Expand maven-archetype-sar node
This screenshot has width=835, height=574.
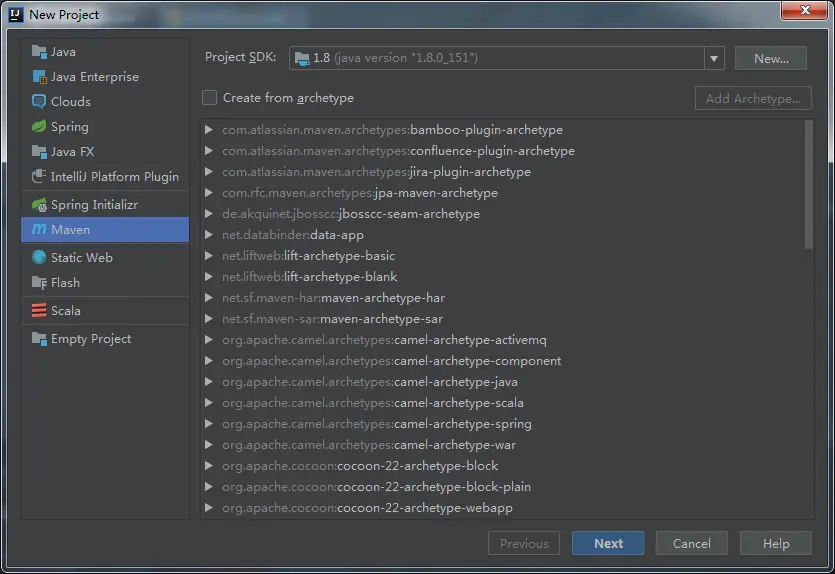click(209, 319)
